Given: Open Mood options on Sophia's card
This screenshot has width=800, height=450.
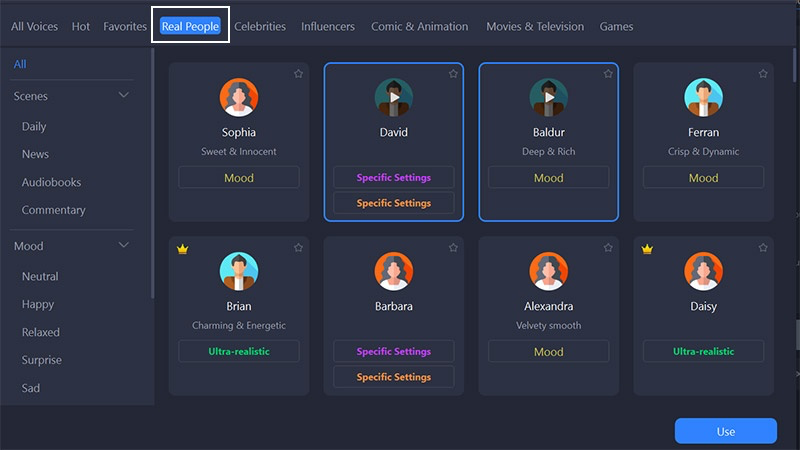Looking at the screenshot, I should (x=239, y=178).
